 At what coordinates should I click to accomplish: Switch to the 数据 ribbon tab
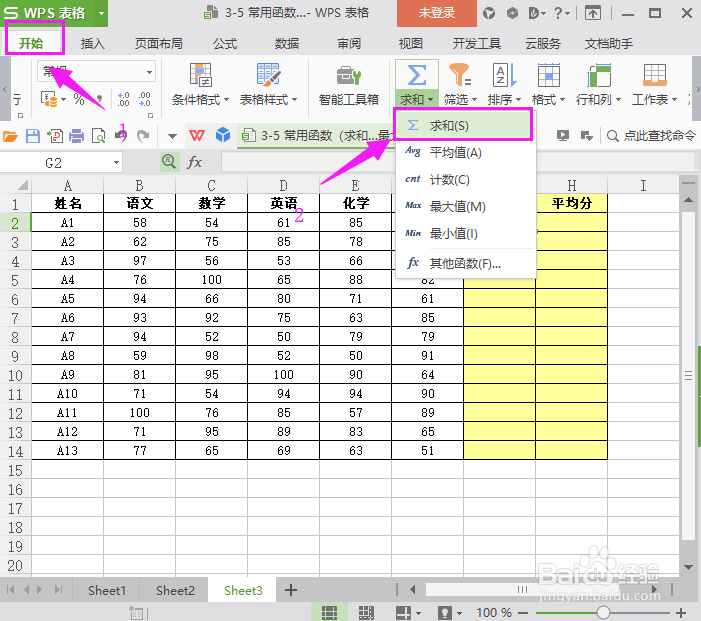click(x=287, y=43)
